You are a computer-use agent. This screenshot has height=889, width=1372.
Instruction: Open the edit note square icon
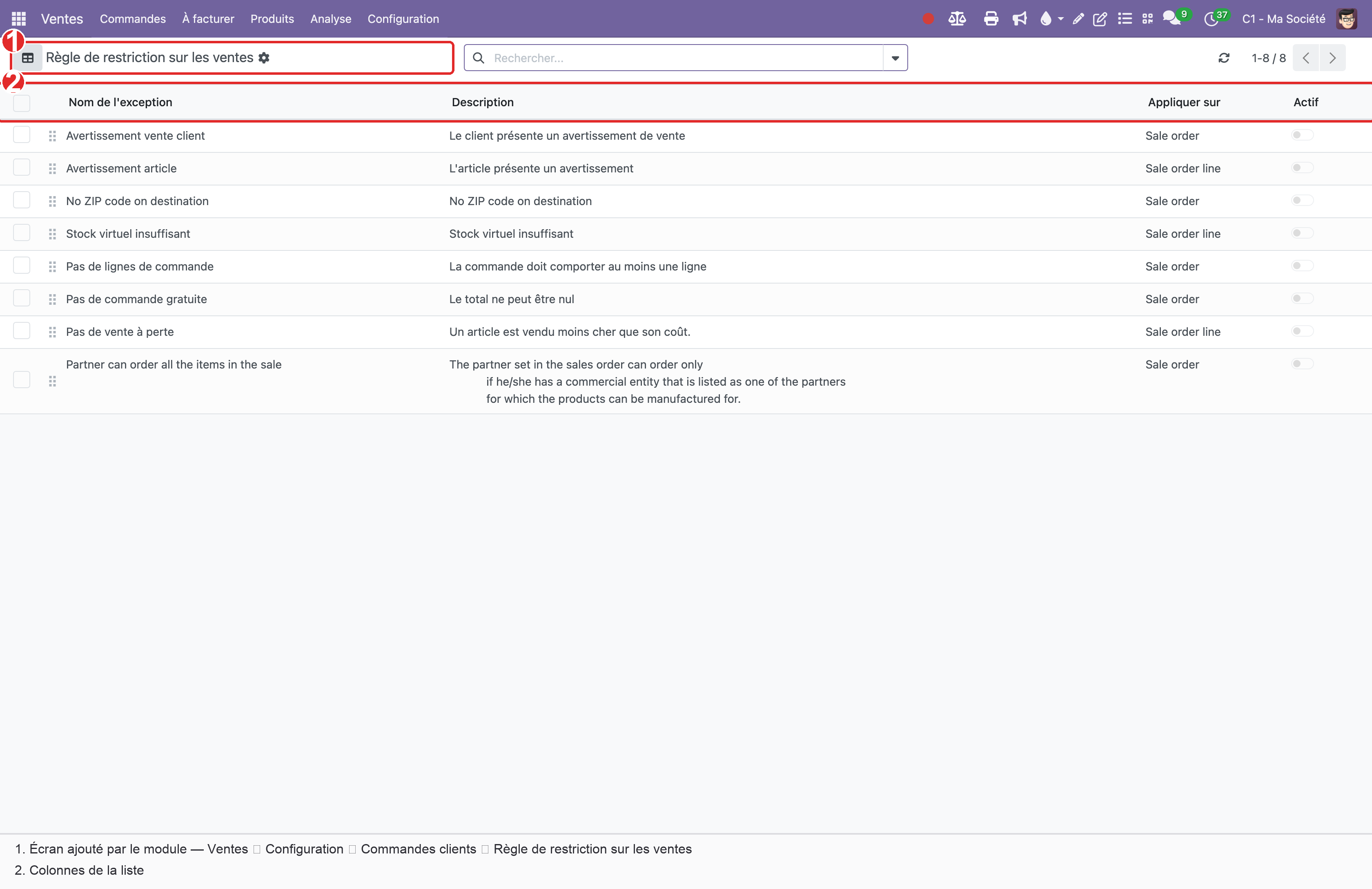pos(1100,18)
